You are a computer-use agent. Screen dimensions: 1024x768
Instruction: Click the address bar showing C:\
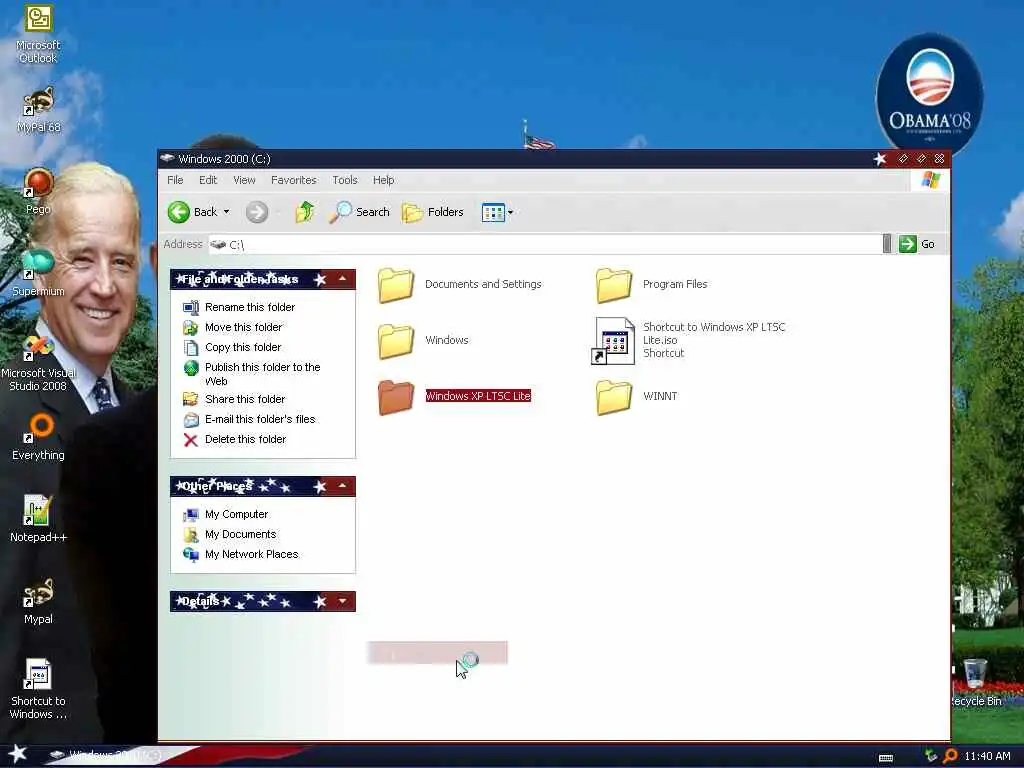tap(545, 244)
